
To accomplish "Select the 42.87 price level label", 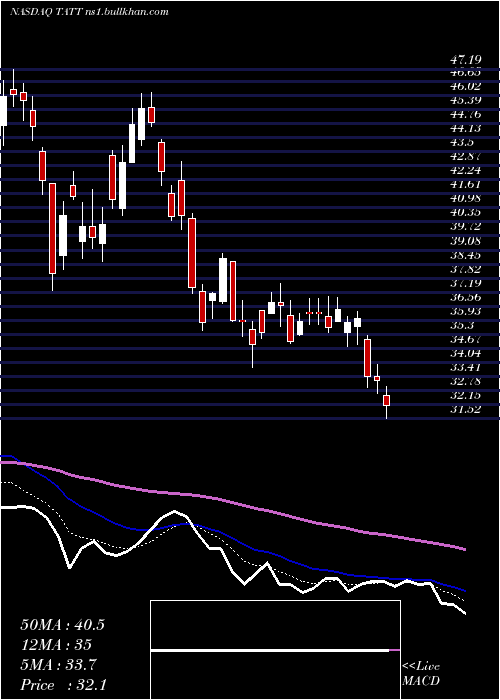I will 465,157.
